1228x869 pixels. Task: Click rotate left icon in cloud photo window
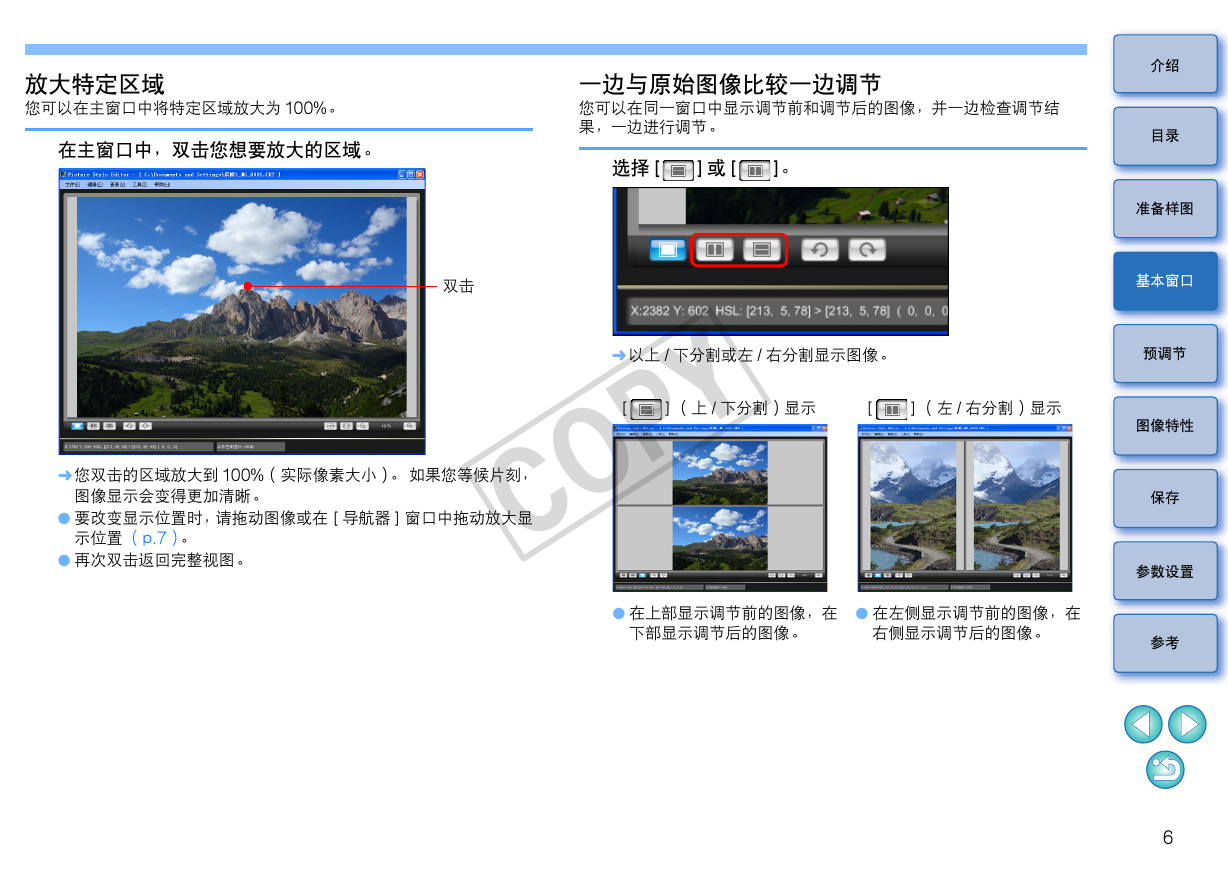(x=129, y=426)
